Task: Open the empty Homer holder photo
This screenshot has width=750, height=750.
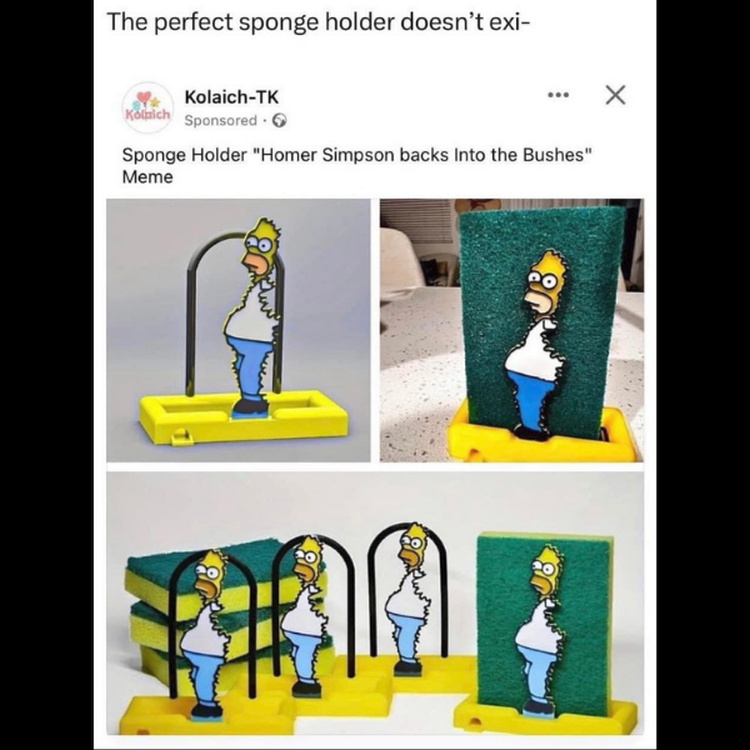Action: [x=238, y=331]
